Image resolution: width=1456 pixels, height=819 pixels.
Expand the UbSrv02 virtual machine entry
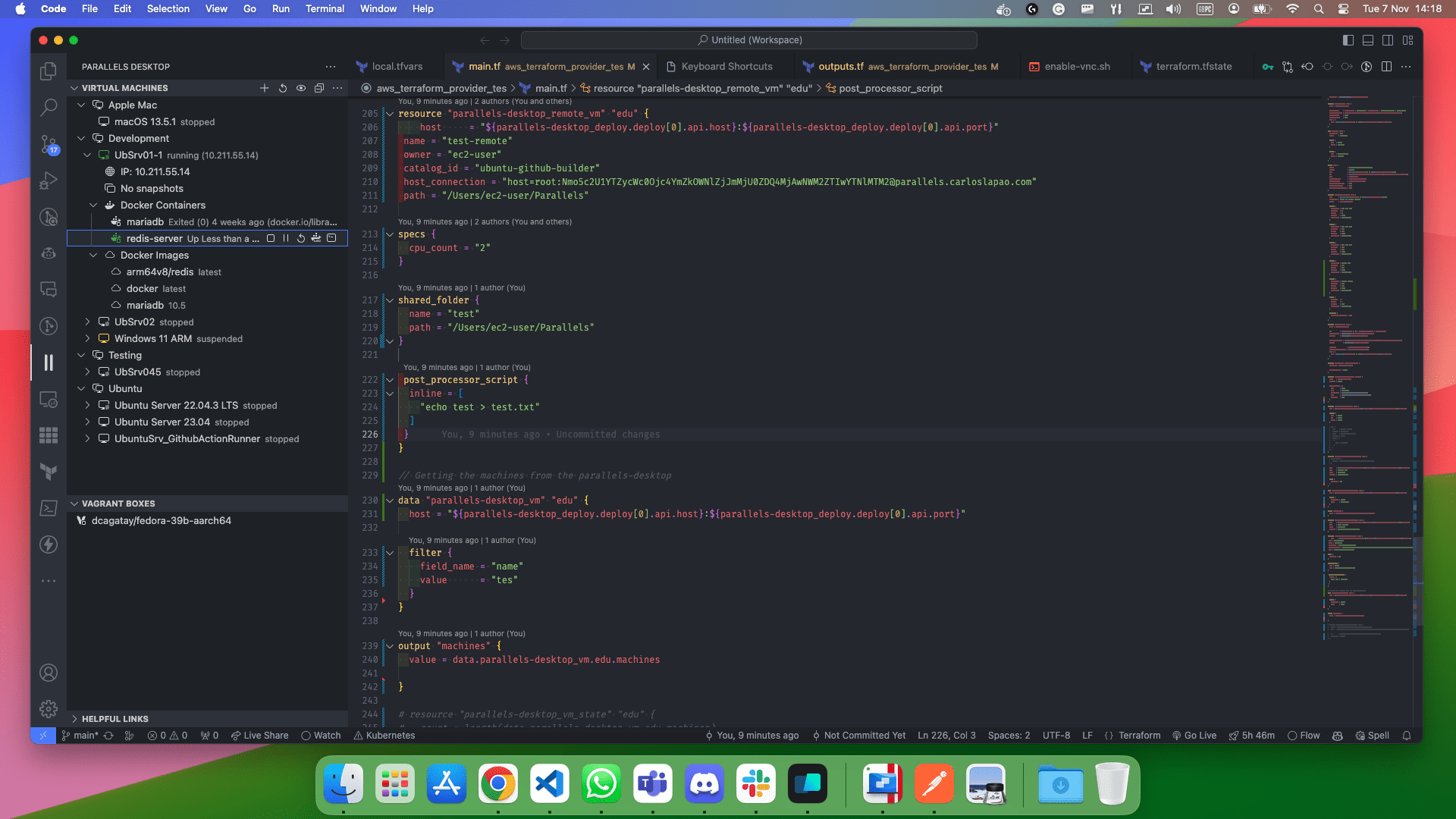[x=87, y=322]
